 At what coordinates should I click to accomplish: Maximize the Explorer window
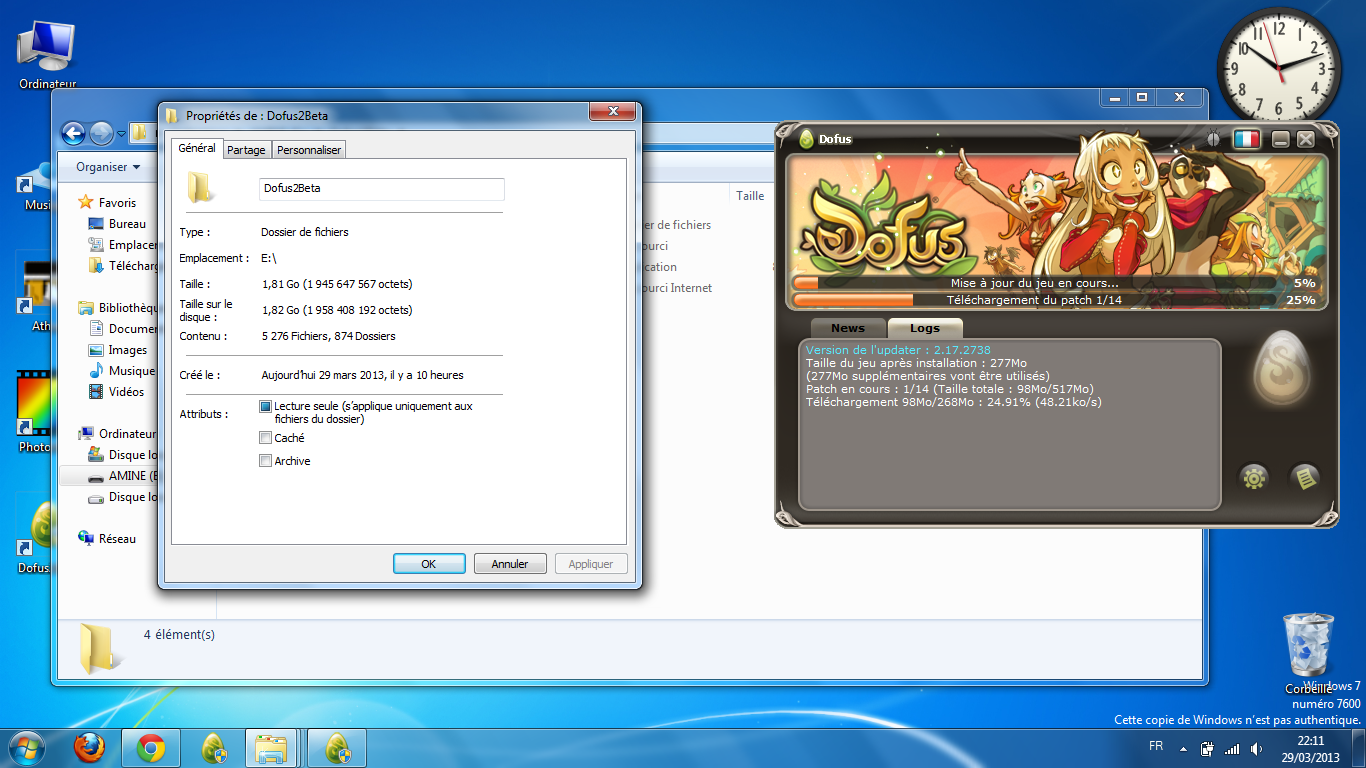1141,98
